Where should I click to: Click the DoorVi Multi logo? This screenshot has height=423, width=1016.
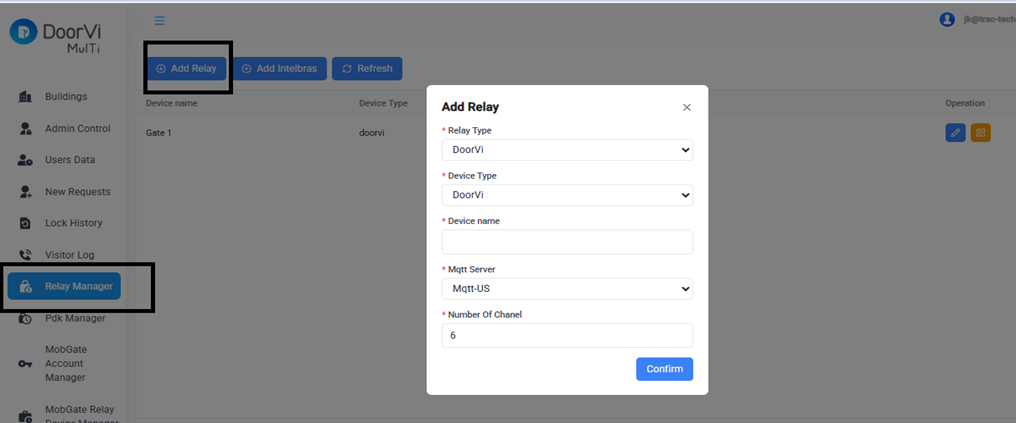pos(55,37)
